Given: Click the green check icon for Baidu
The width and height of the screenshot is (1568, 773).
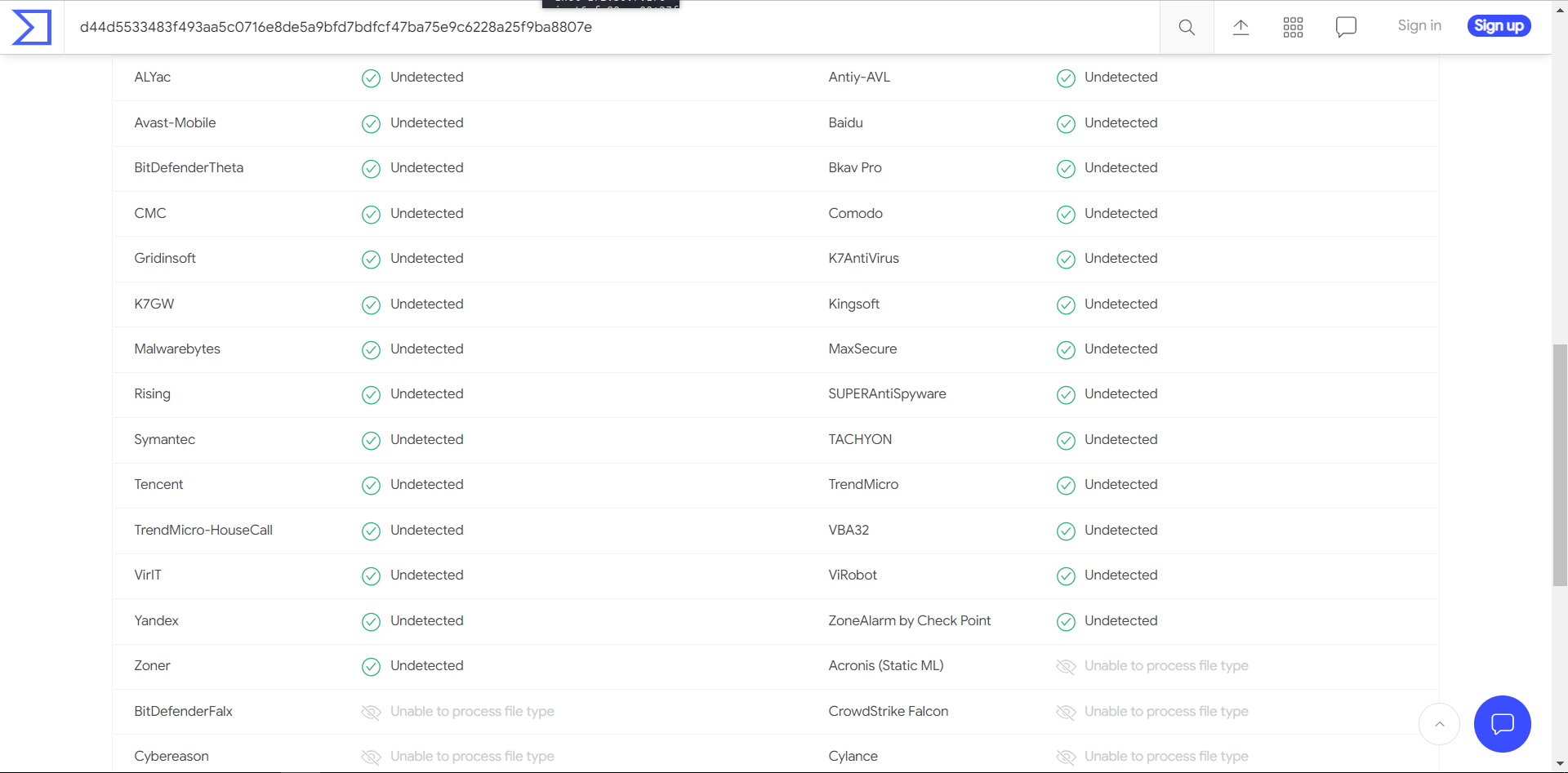Looking at the screenshot, I should [1066, 123].
